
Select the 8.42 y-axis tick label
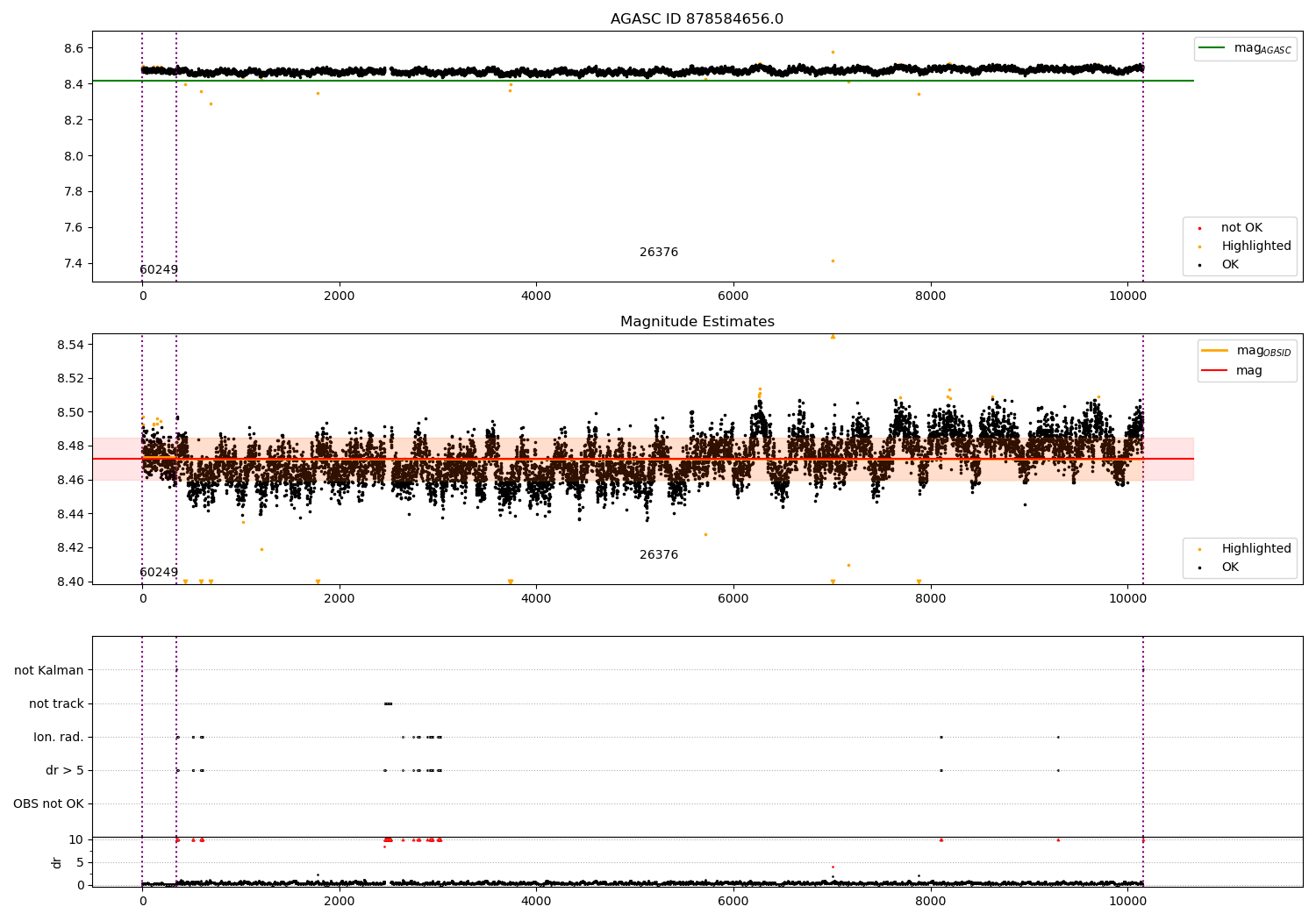click(70, 548)
